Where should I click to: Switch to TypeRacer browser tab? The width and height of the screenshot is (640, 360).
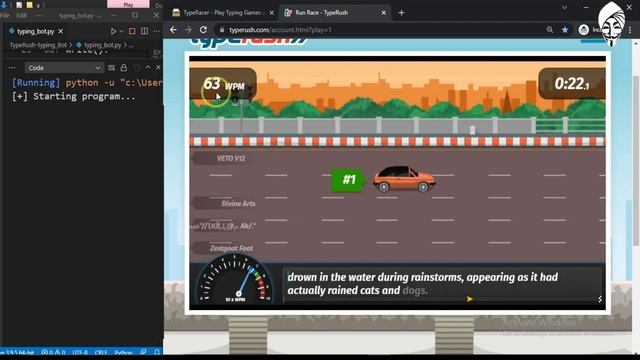pos(222,13)
